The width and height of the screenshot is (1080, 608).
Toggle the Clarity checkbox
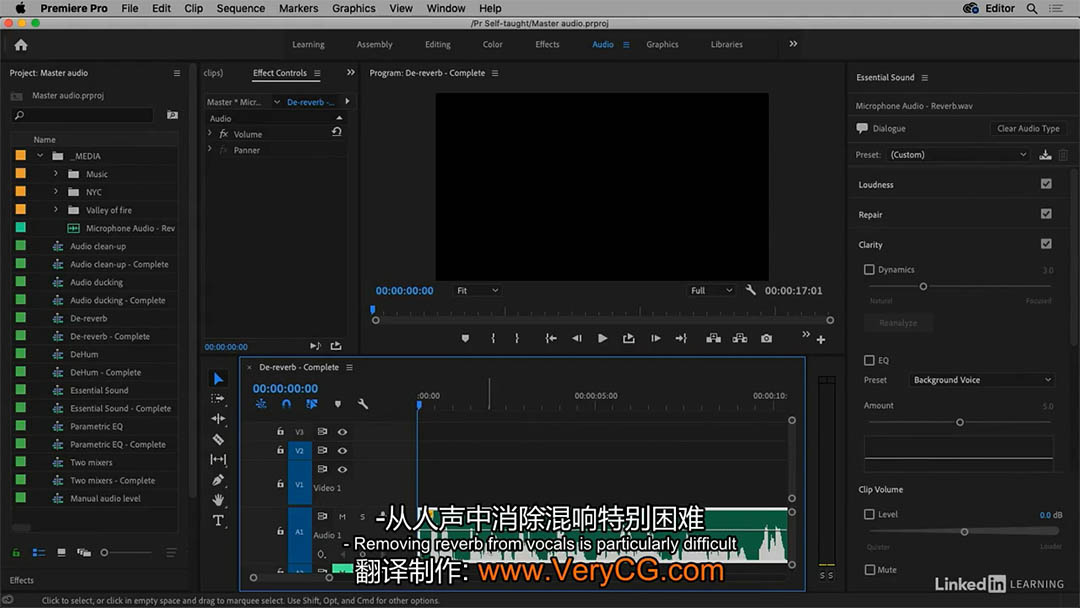[1046, 244]
